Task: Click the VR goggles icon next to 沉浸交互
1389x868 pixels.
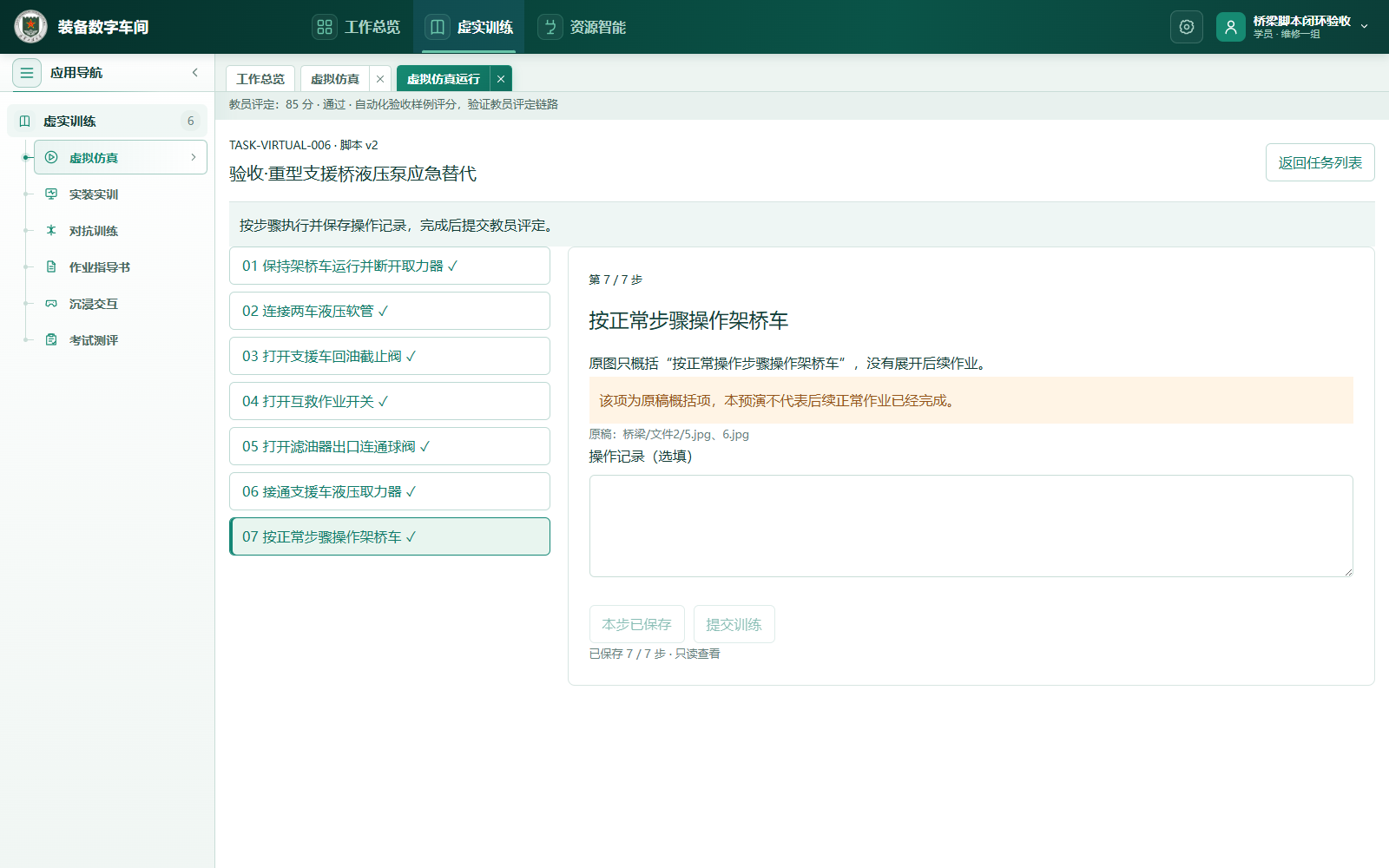Action: (51, 303)
